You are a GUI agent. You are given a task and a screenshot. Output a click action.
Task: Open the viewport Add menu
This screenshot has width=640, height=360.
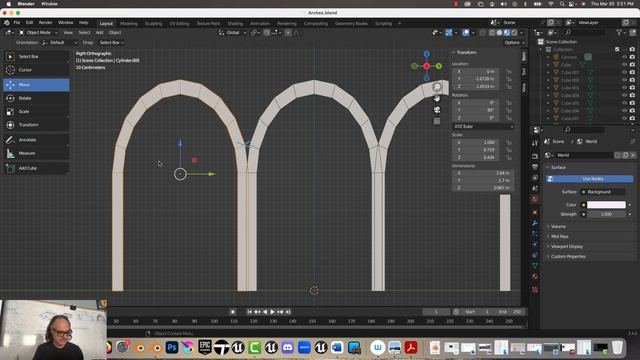click(x=99, y=33)
